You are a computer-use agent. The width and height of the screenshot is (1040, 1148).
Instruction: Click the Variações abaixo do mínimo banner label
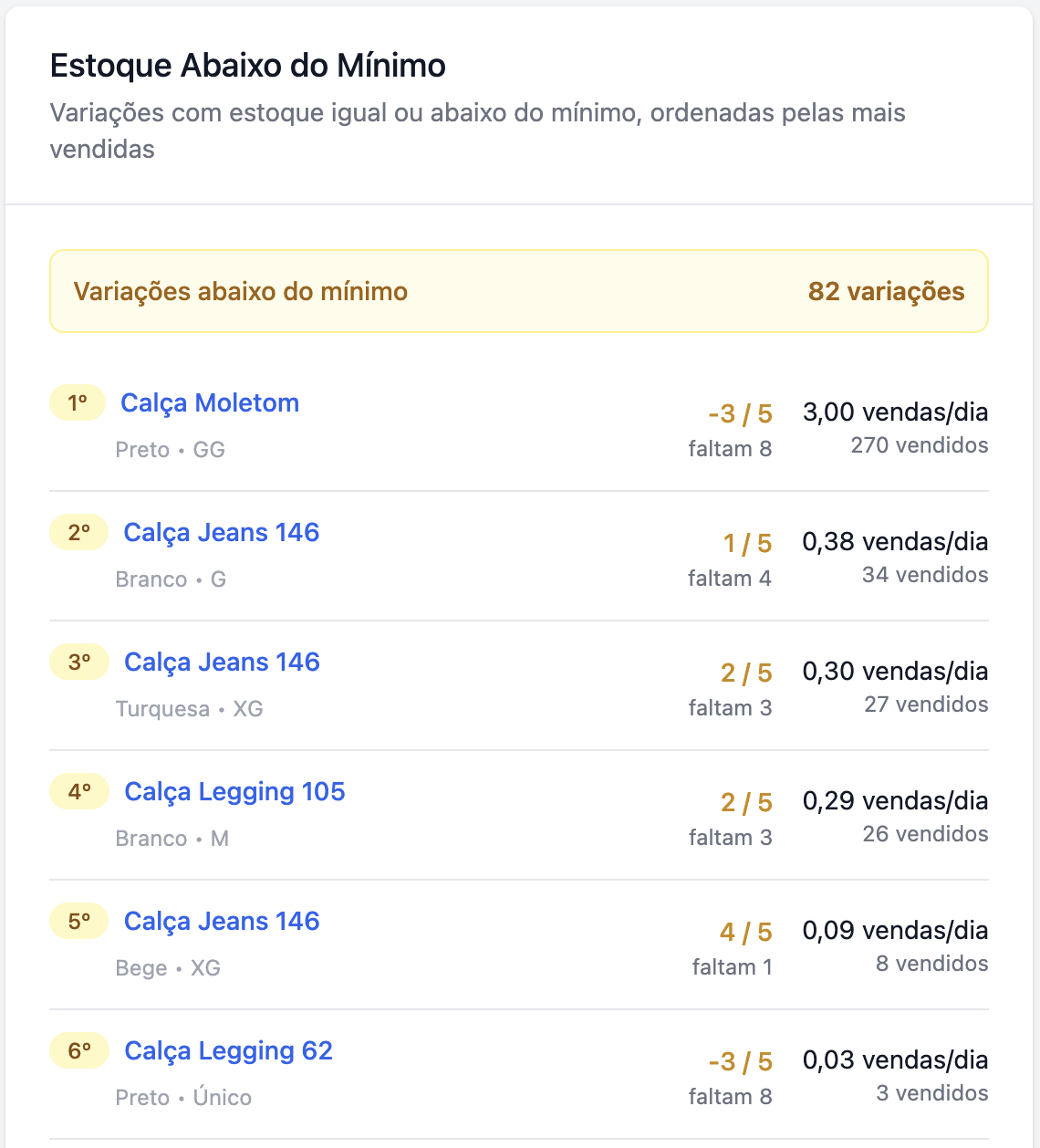point(241,292)
